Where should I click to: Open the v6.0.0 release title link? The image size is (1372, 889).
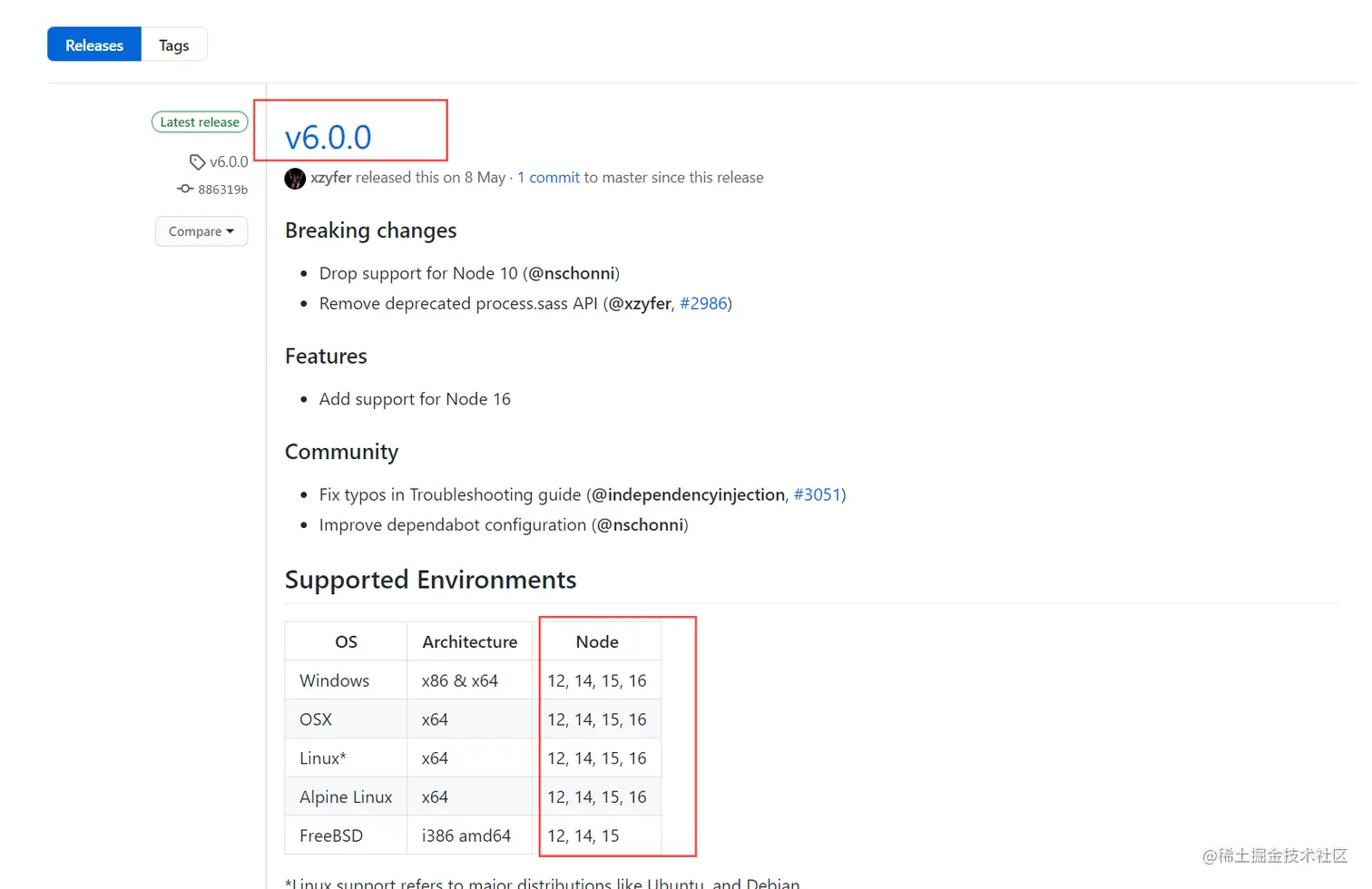(328, 138)
